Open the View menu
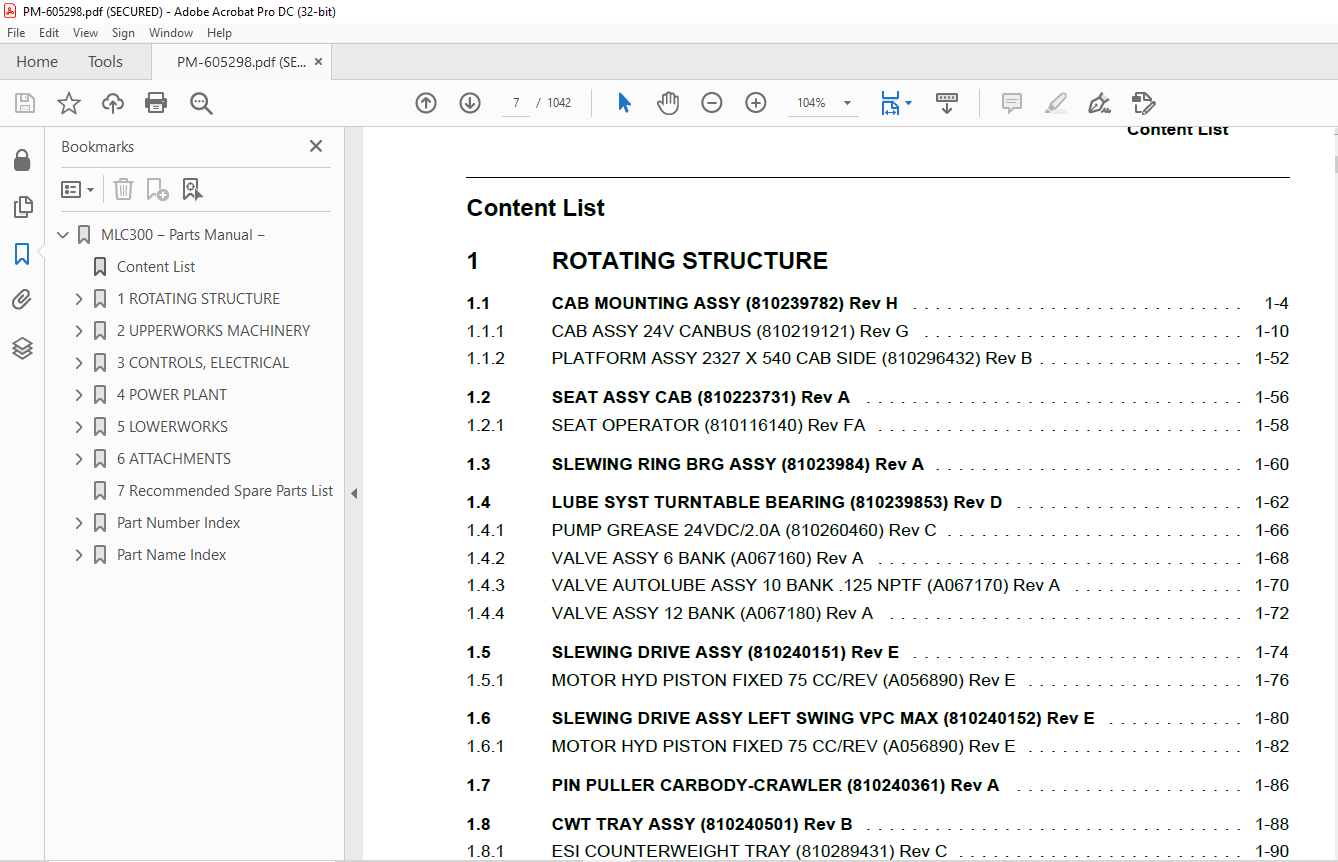This screenshot has width=1338, height=862. [86, 33]
